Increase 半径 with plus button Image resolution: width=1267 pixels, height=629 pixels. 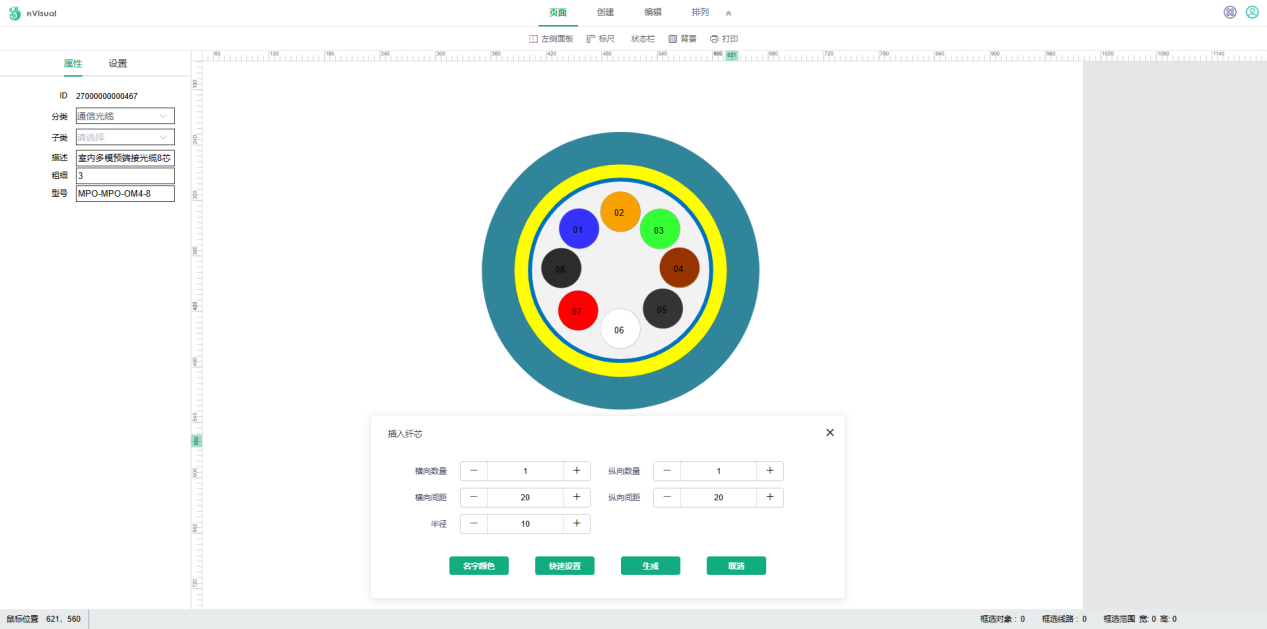click(577, 523)
